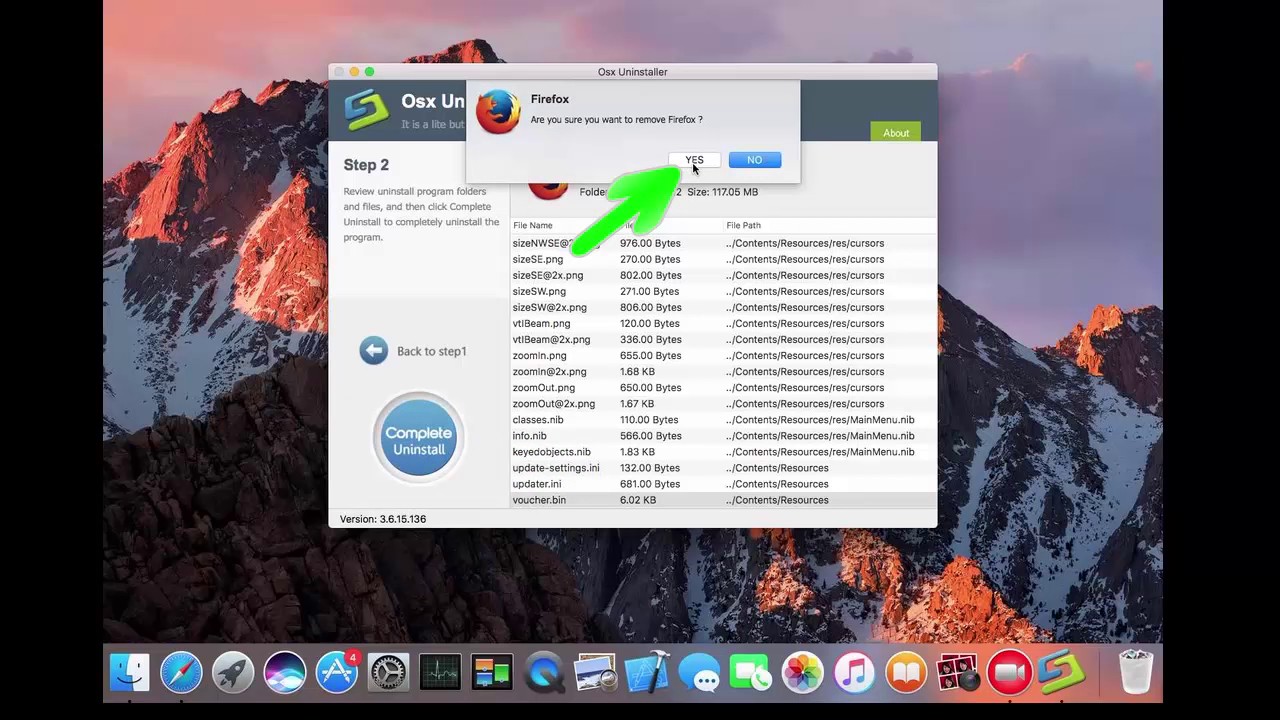Click the Firefox icon in the dialog

498,111
